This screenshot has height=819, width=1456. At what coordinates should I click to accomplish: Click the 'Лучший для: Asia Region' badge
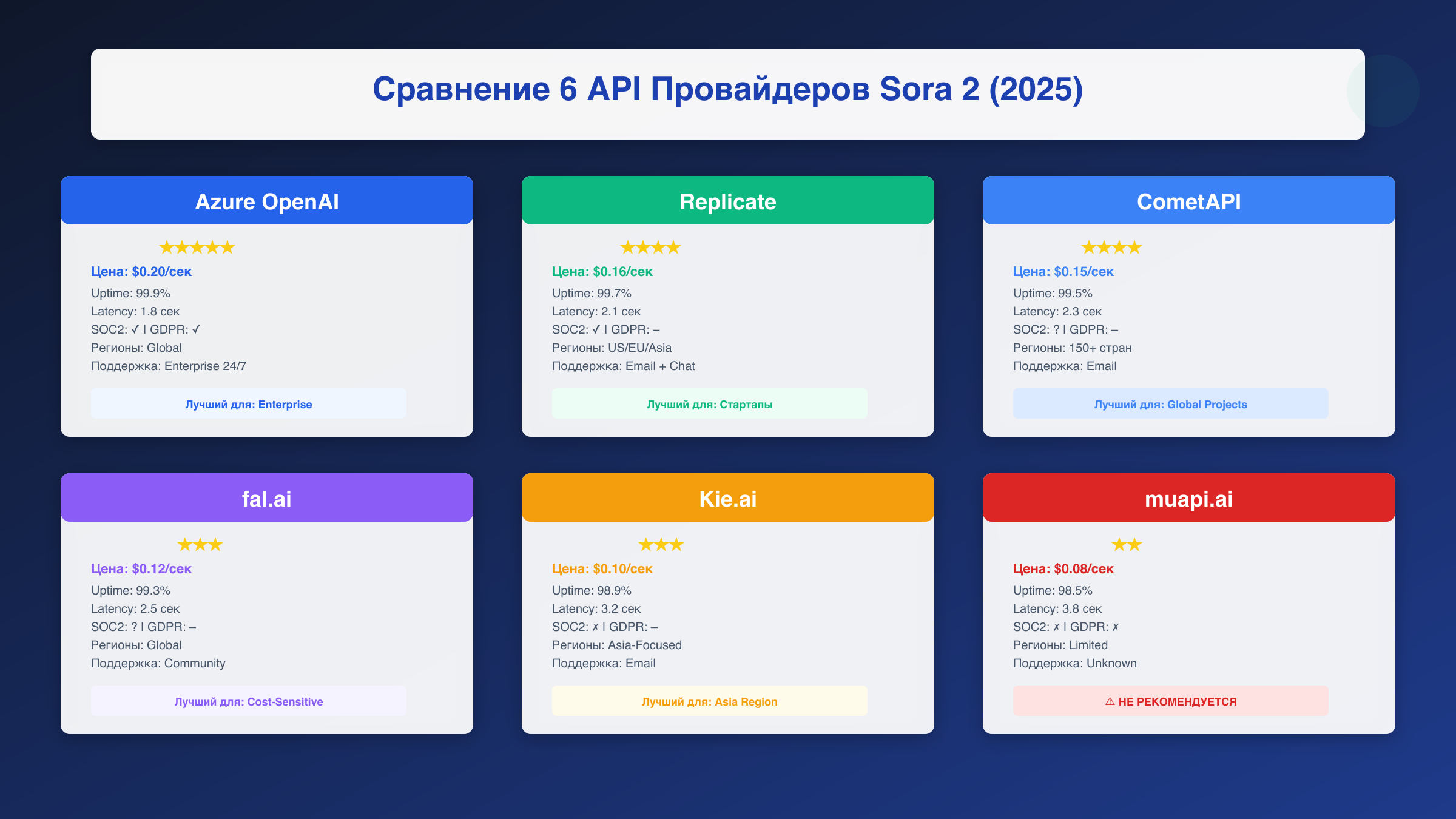tap(710, 701)
